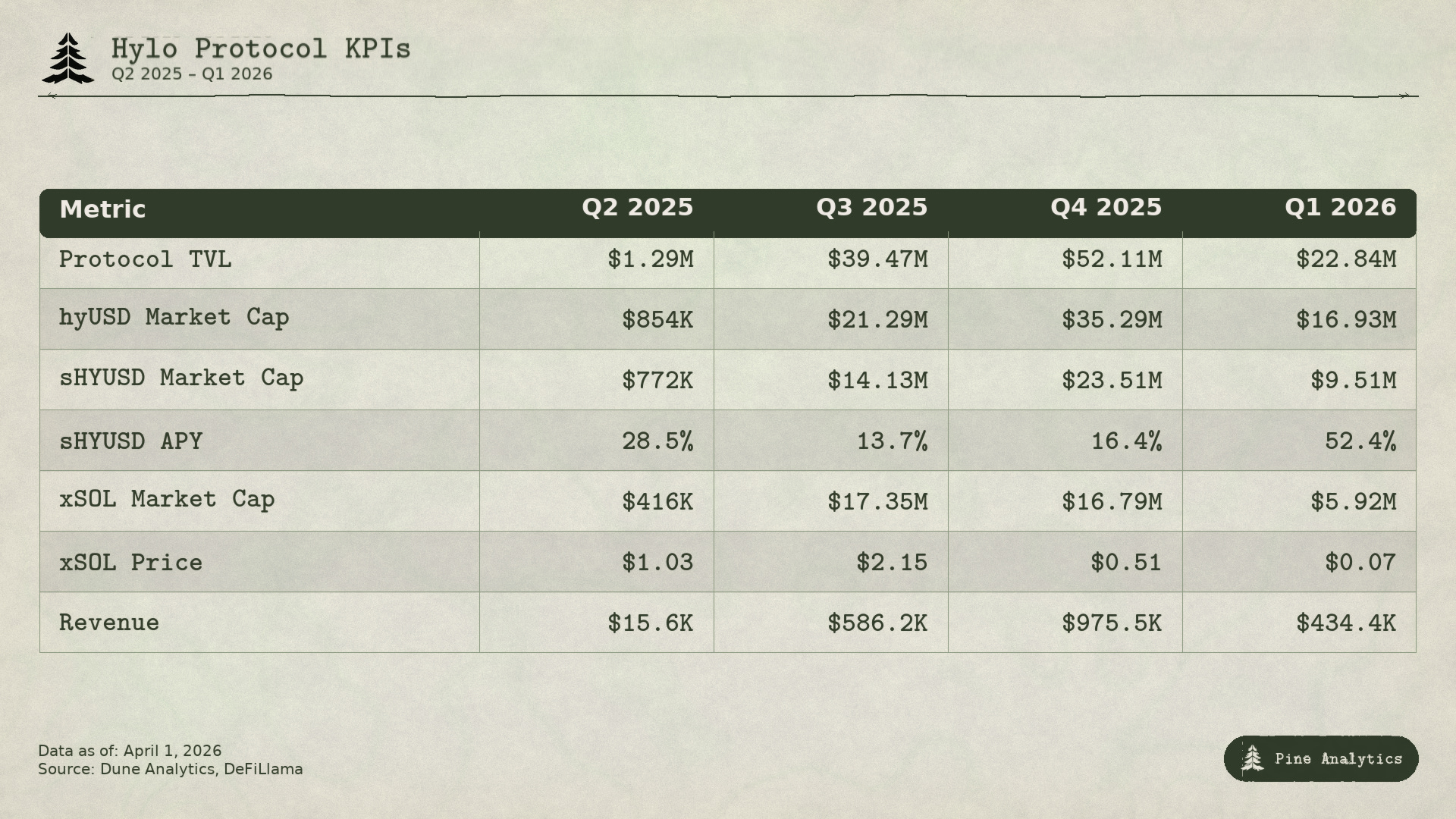This screenshot has width=1456, height=819.
Task: Click the Protocol TVL row label
Action: [145, 259]
